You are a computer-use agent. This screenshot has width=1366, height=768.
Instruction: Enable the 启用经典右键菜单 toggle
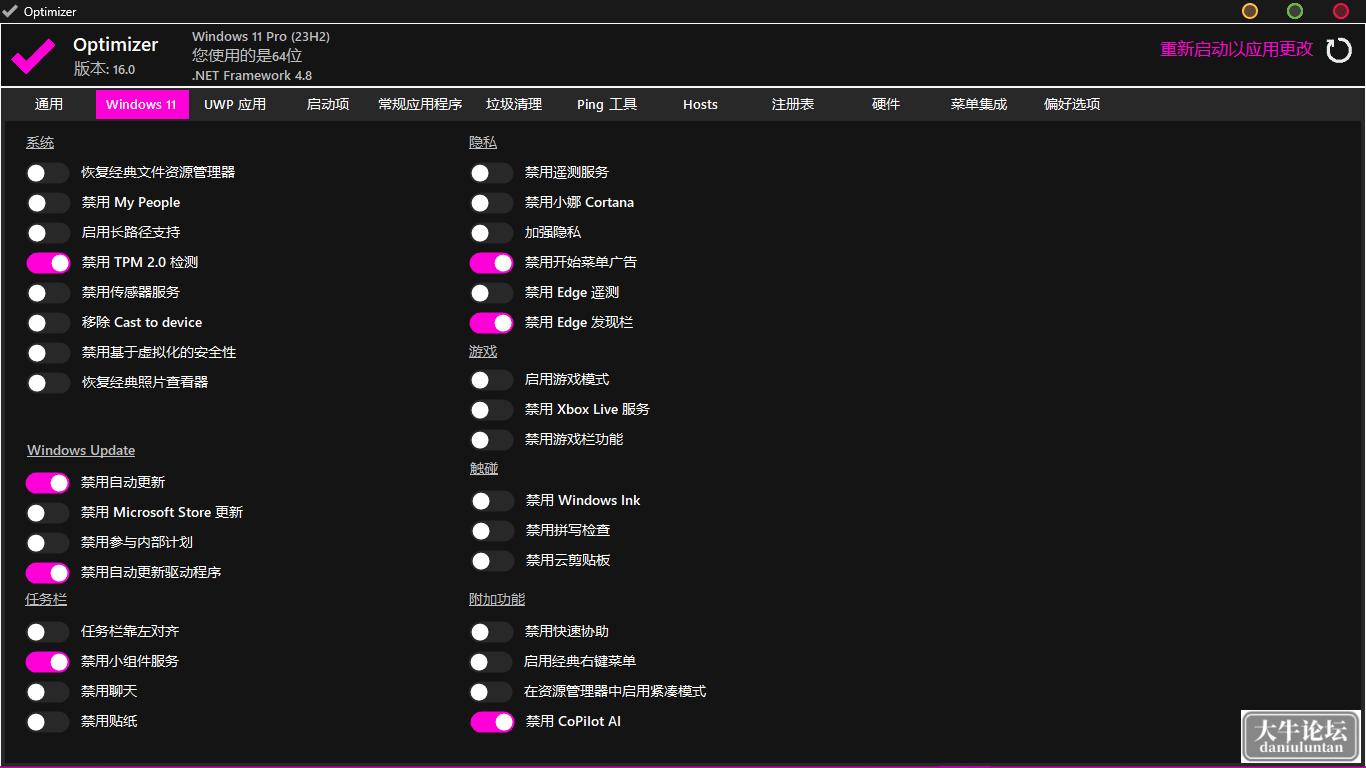(492, 662)
